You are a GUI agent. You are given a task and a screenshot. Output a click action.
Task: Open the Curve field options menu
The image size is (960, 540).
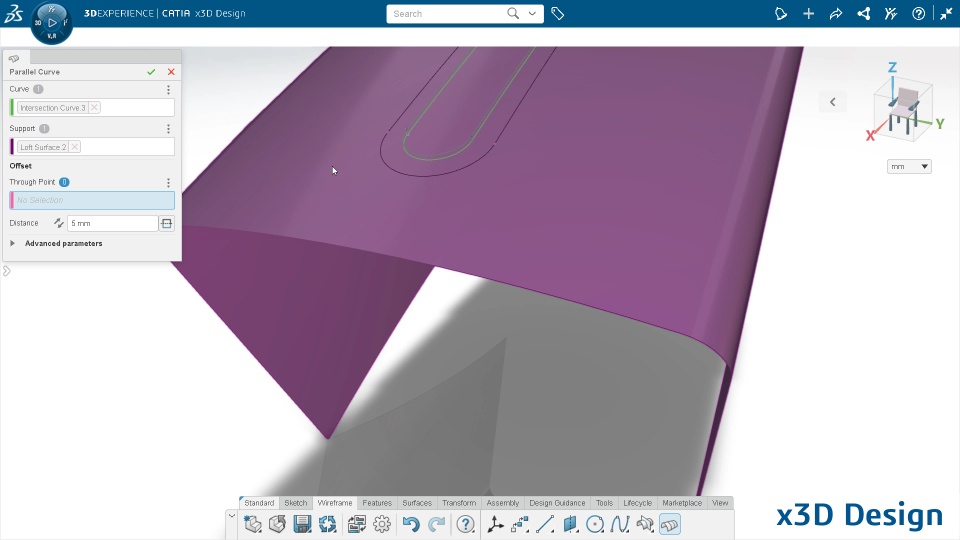click(x=168, y=89)
